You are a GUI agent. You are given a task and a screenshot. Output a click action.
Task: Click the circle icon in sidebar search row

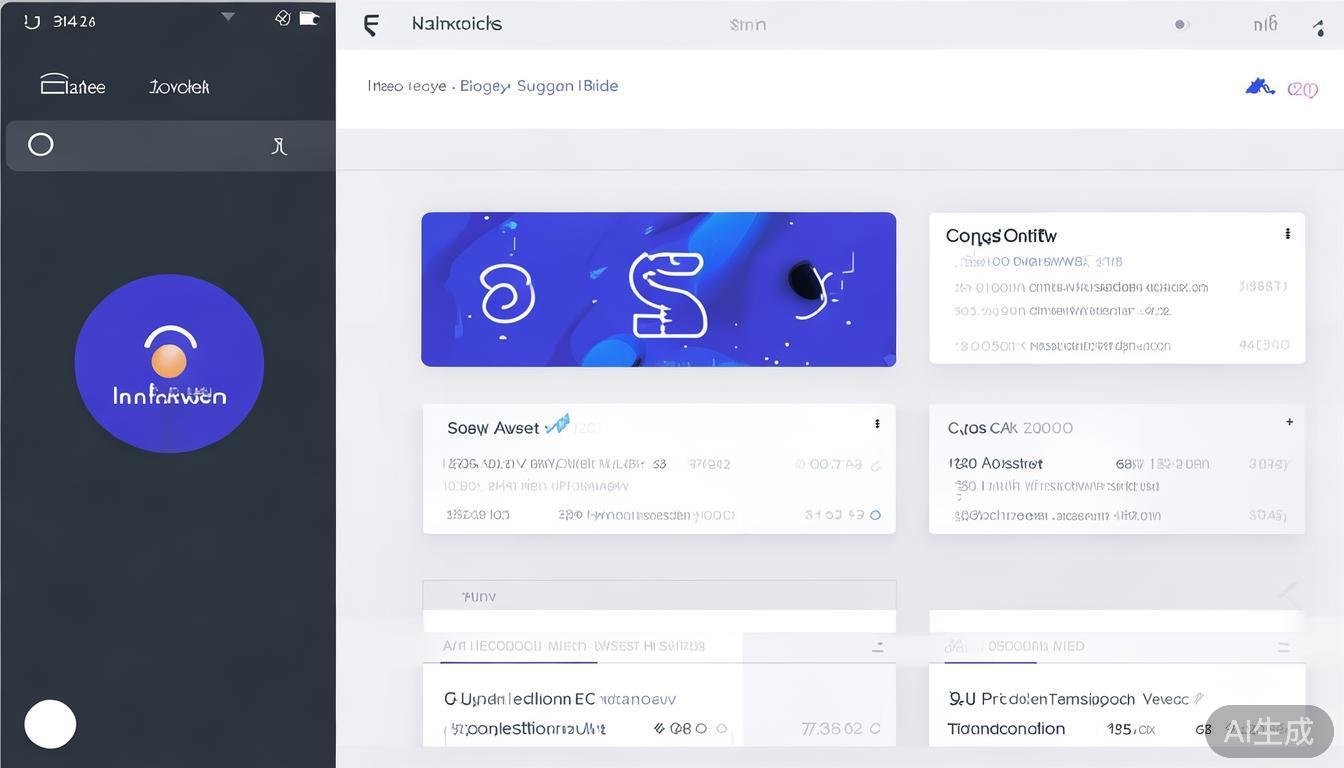coord(41,145)
